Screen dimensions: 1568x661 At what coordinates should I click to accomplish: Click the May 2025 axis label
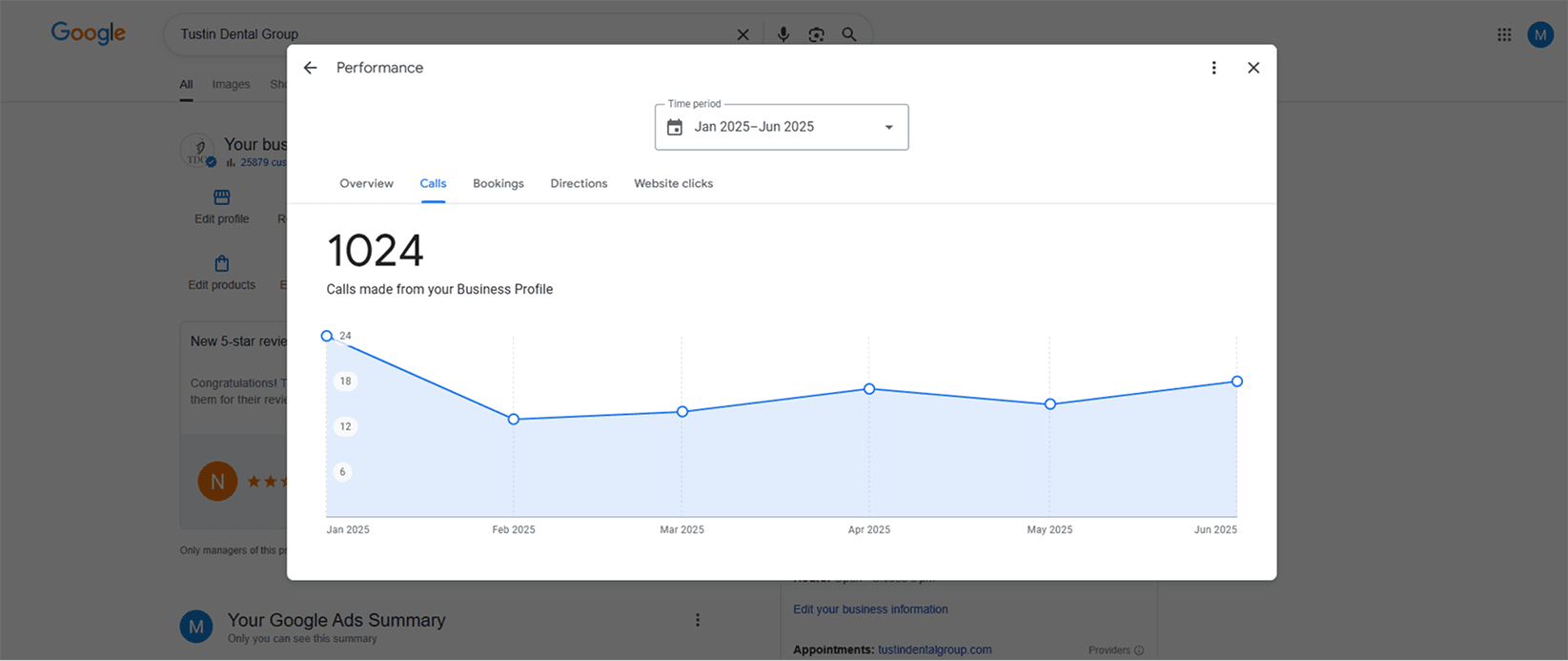coord(1049,529)
